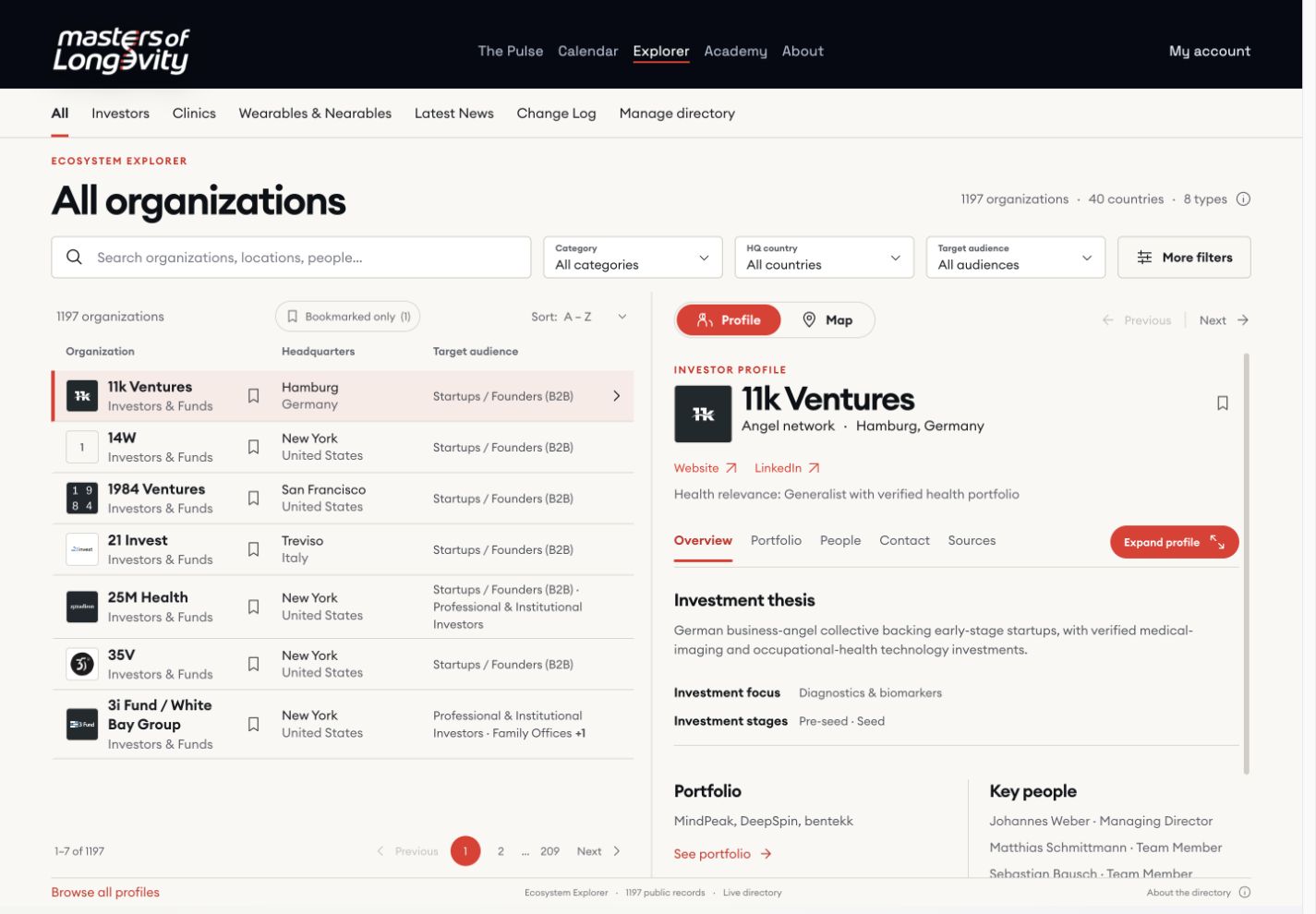Screen dimensions: 1316x914
Task: Expand the HQ country dropdown
Action: tap(824, 258)
